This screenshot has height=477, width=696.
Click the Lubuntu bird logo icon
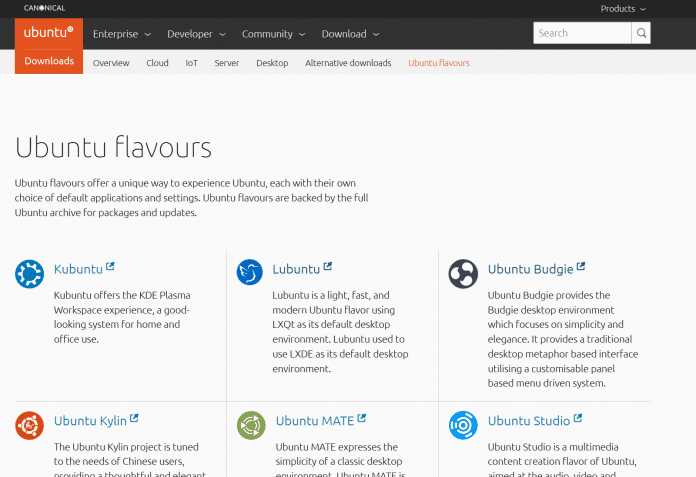pyautogui.click(x=250, y=273)
